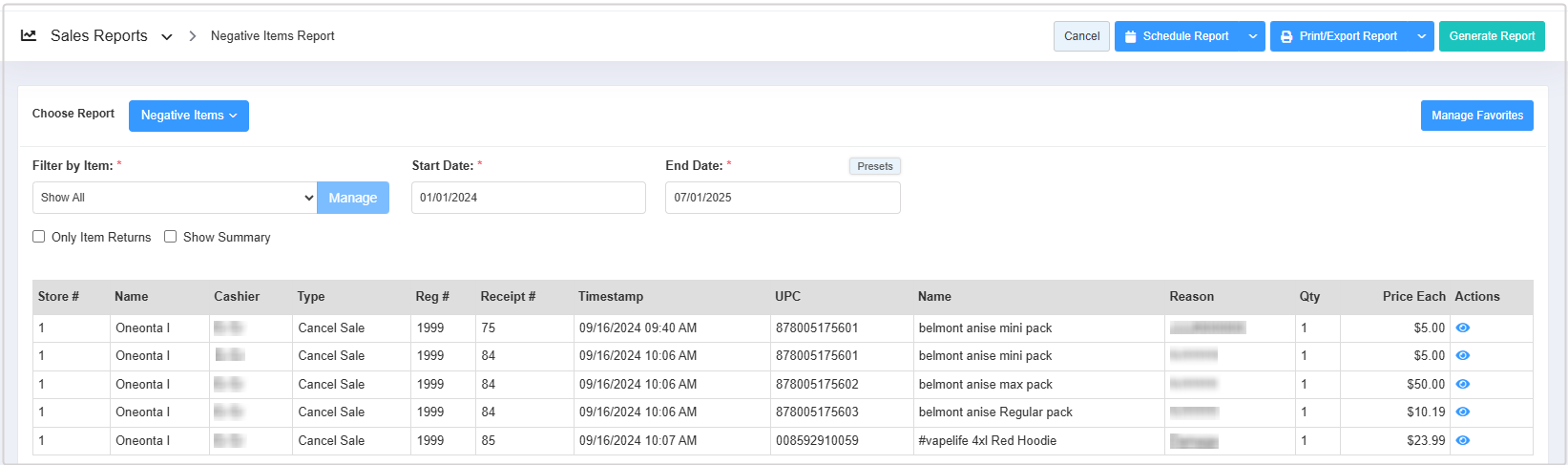The height and width of the screenshot is (465, 1568).
Task: Toggle the Show Summary checkbox
Action: 171,237
